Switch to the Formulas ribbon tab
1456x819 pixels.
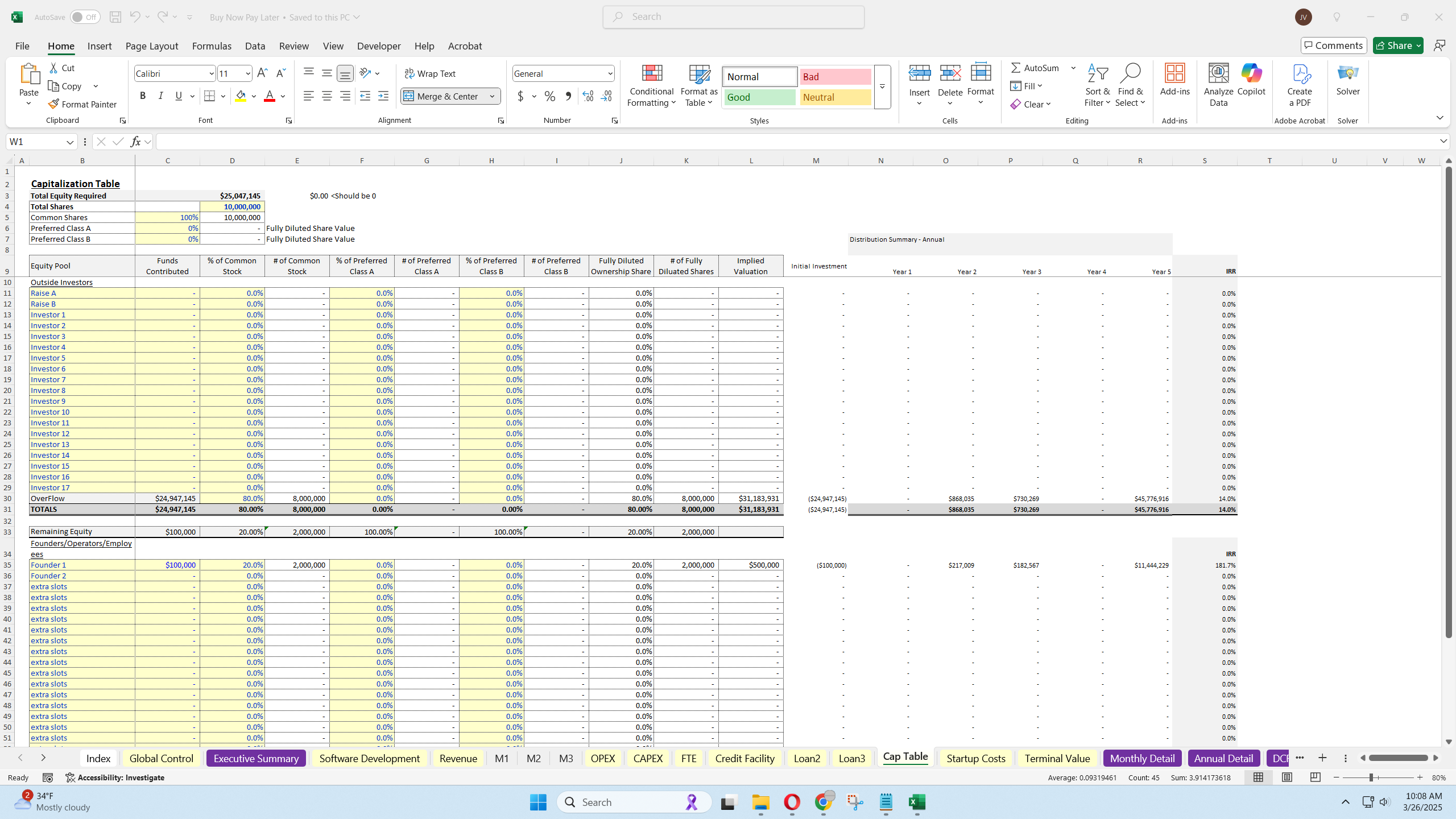coord(211,46)
